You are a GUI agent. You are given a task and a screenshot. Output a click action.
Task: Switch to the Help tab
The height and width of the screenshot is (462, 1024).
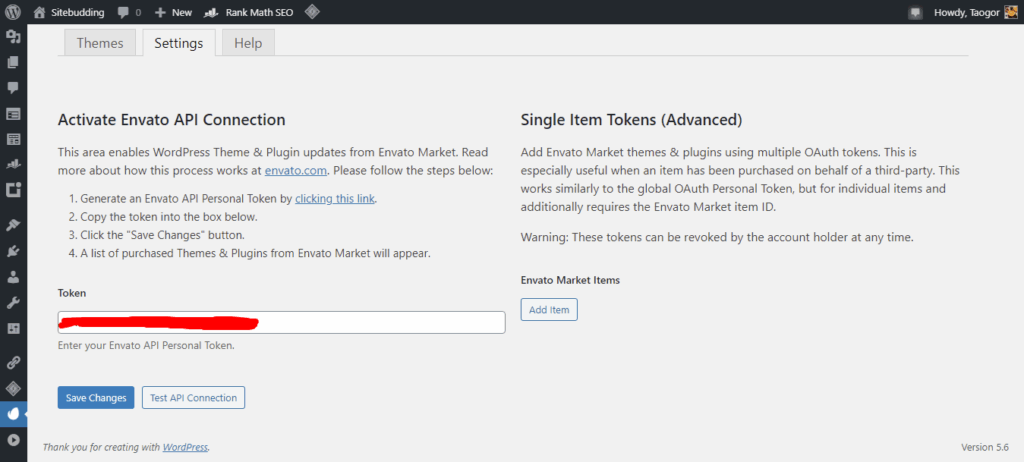point(247,43)
